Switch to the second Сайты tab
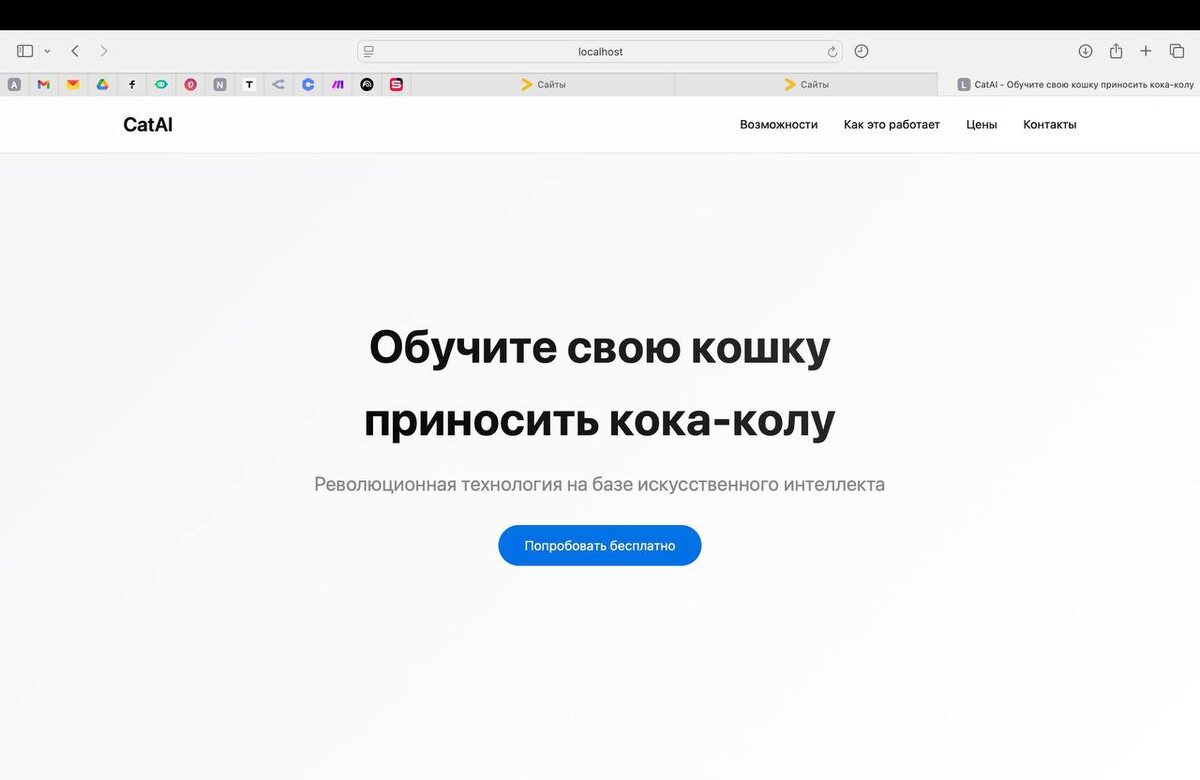 pos(806,85)
